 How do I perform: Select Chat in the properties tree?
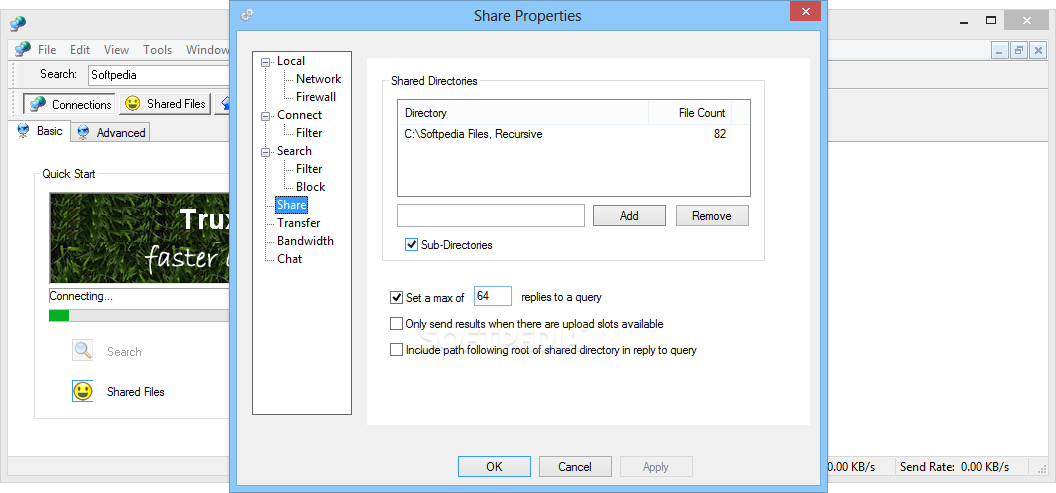(290, 259)
